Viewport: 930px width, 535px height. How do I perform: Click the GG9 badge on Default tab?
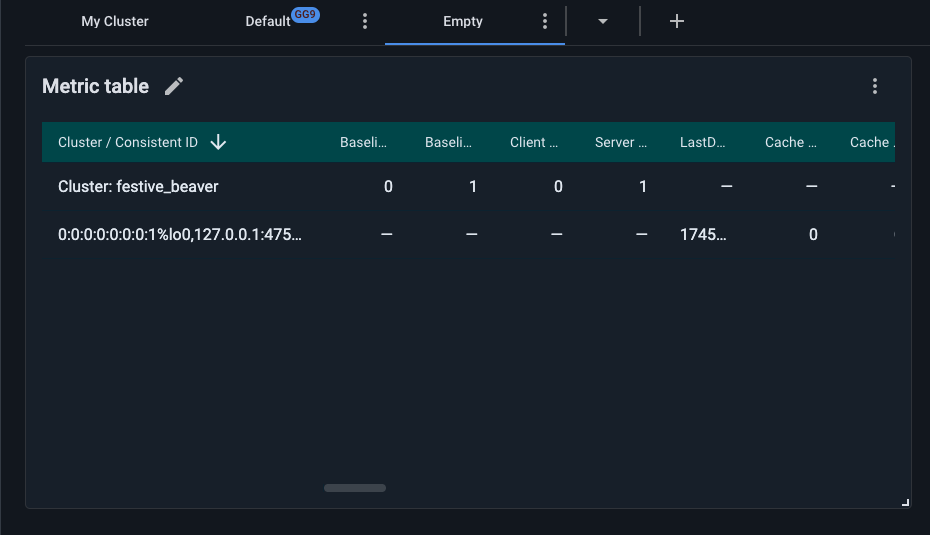point(305,15)
